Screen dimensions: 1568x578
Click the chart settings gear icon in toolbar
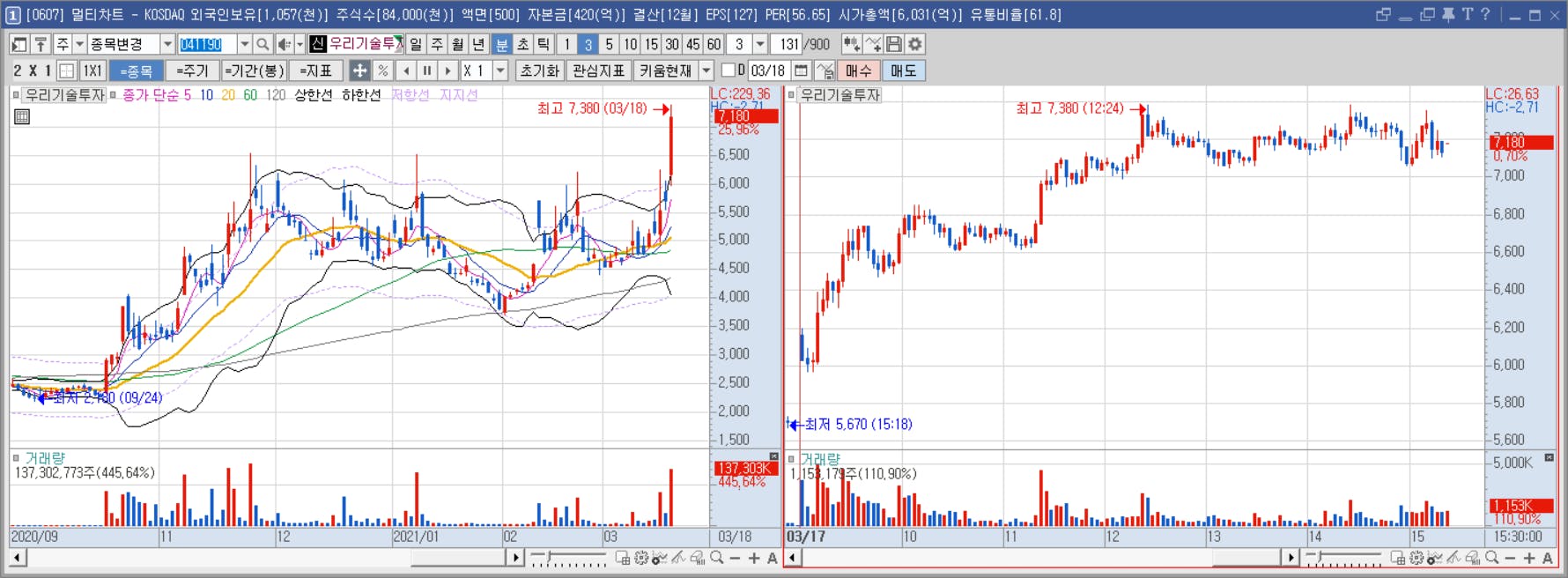(x=915, y=44)
